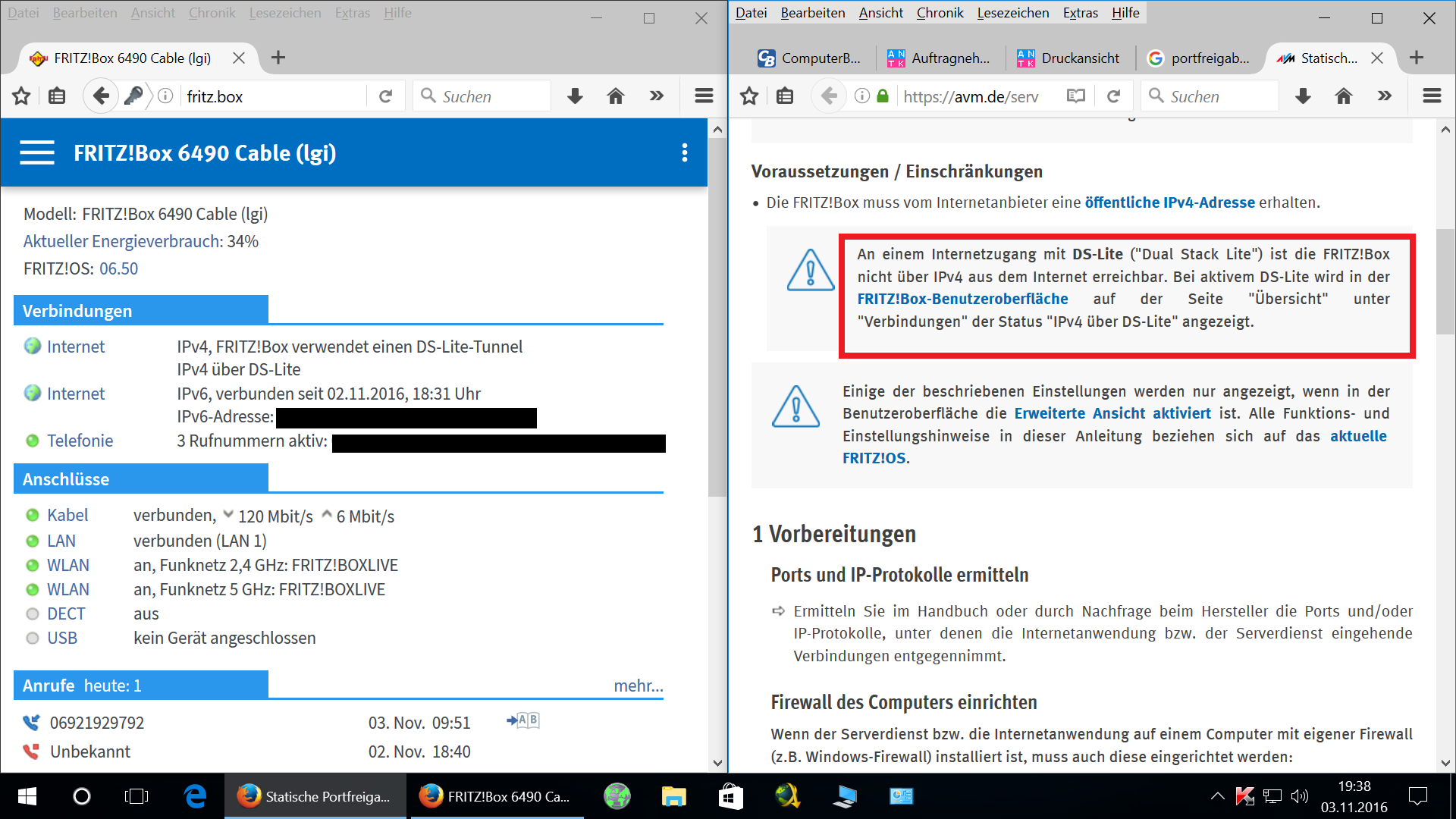Open downloads arrow in left browser toolbar

pyautogui.click(x=575, y=96)
